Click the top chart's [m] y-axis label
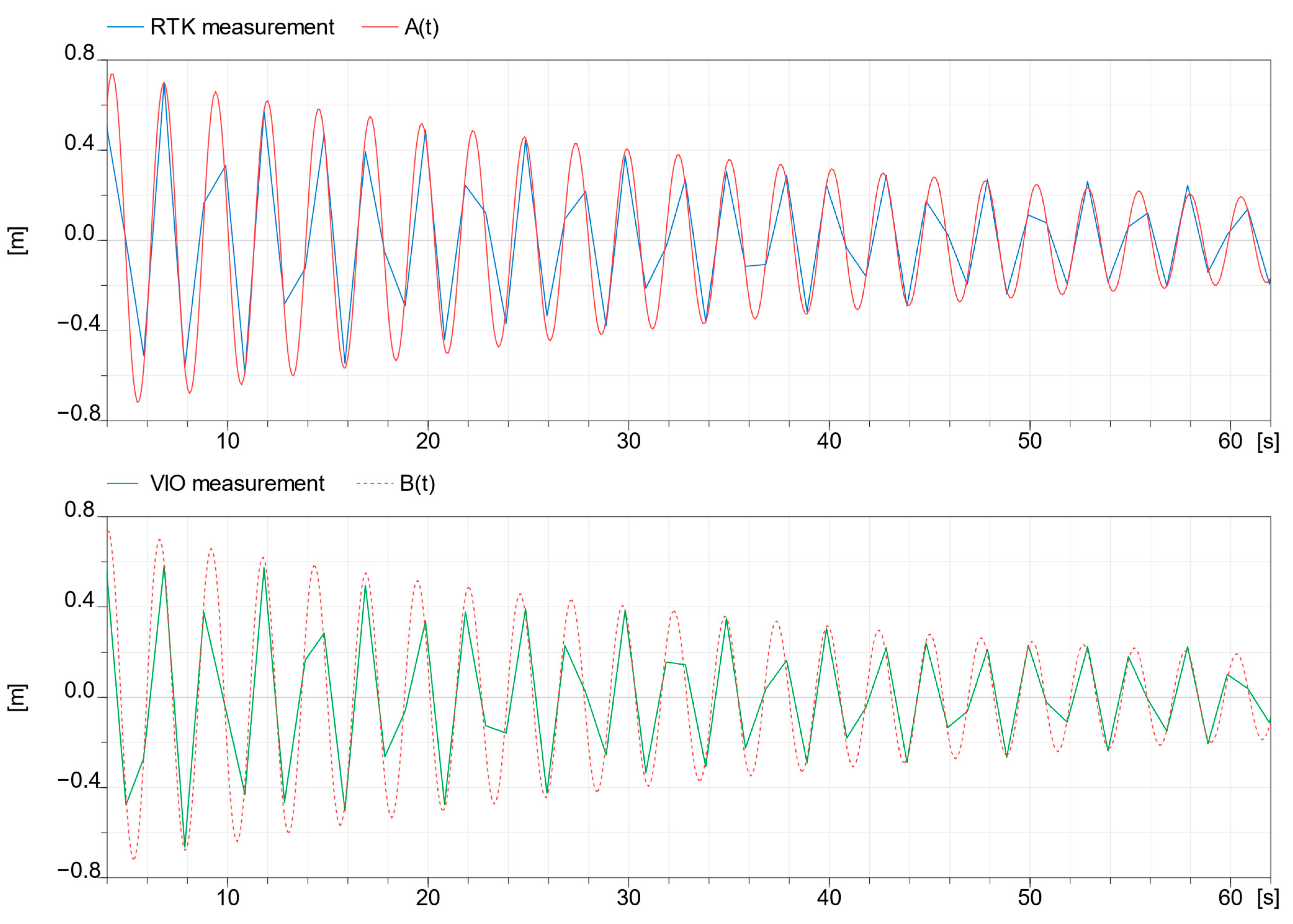The height and width of the screenshot is (924, 1293). coord(17,240)
